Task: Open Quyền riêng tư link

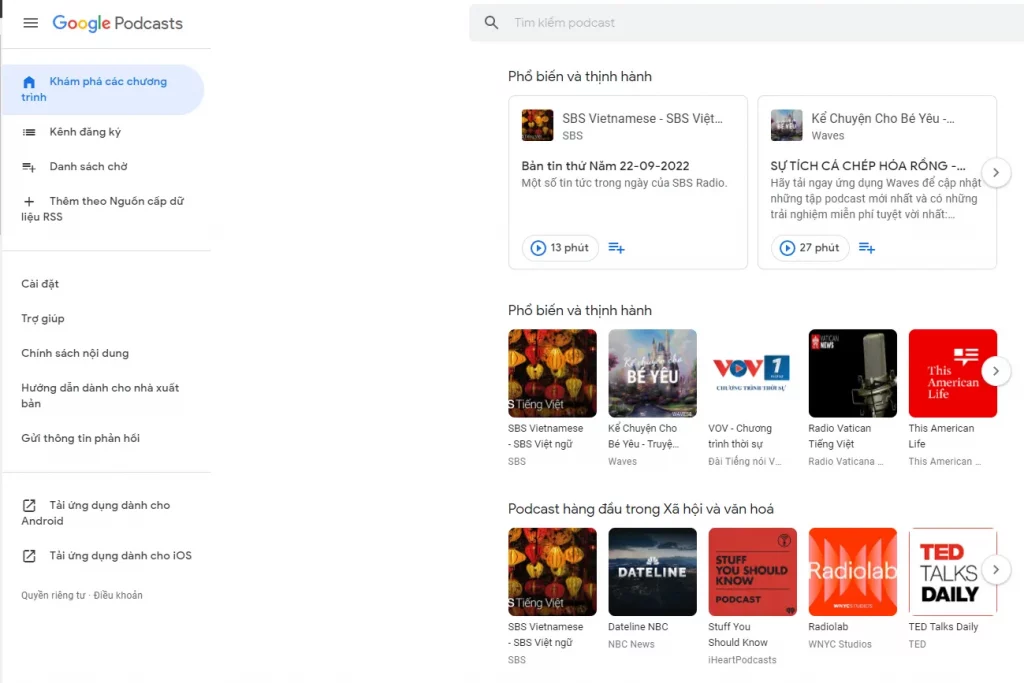Action: pyautogui.click(x=53, y=596)
